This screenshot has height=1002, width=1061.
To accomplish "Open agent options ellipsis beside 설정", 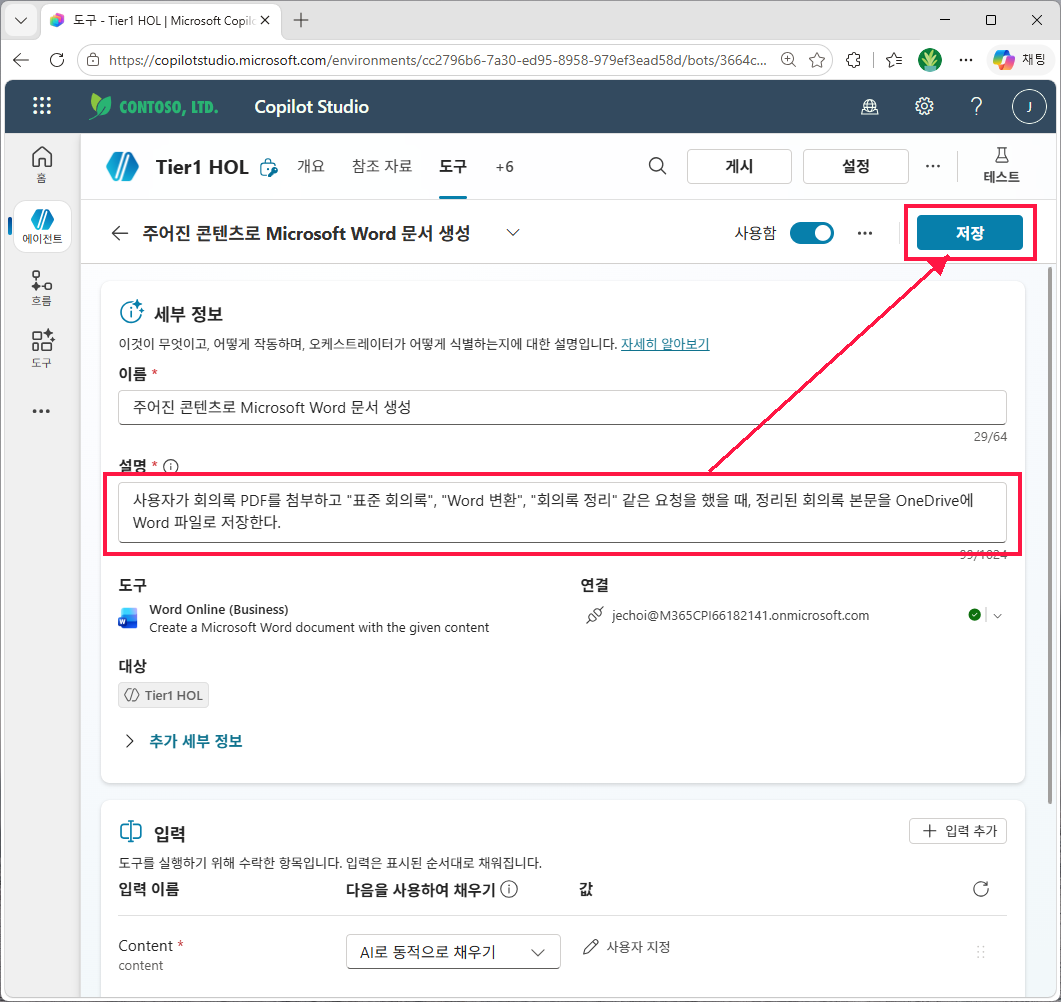I will pyautogui.click(x=932, y=166).
